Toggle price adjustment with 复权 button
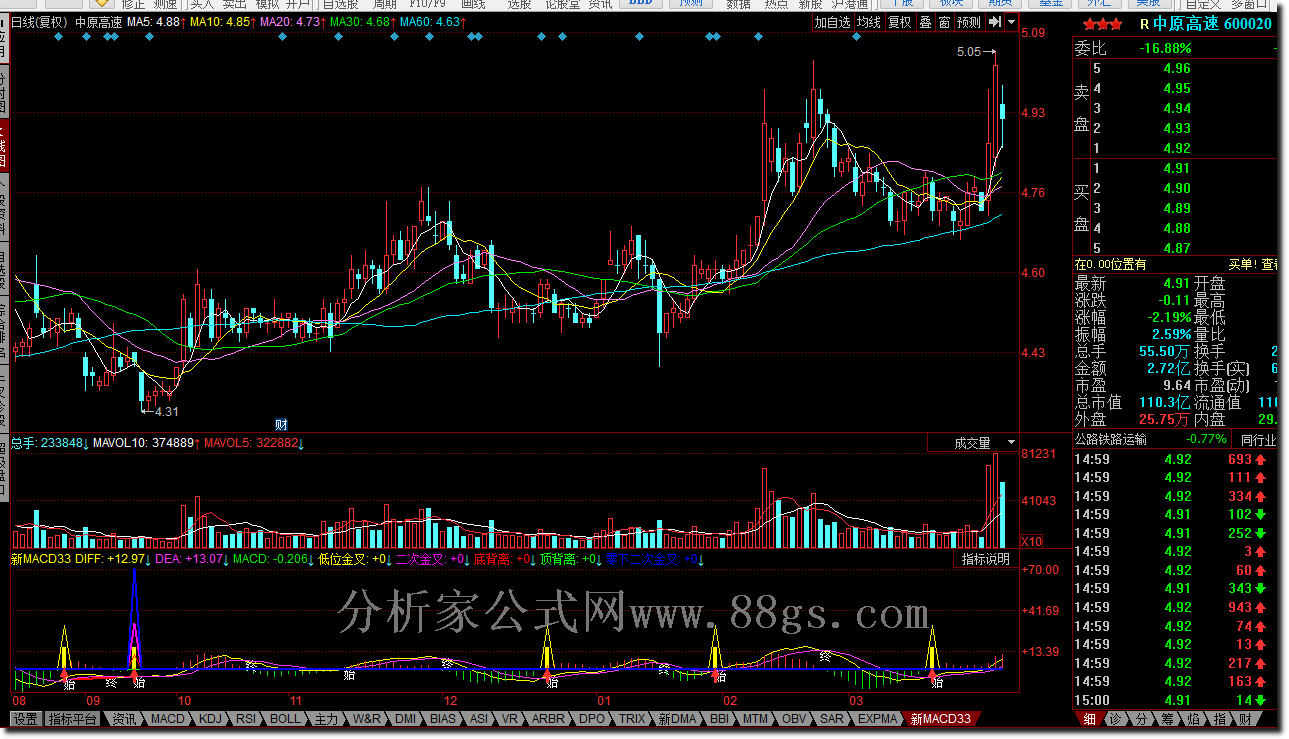The image size is (1289, 739). click(x=900, y=22)
